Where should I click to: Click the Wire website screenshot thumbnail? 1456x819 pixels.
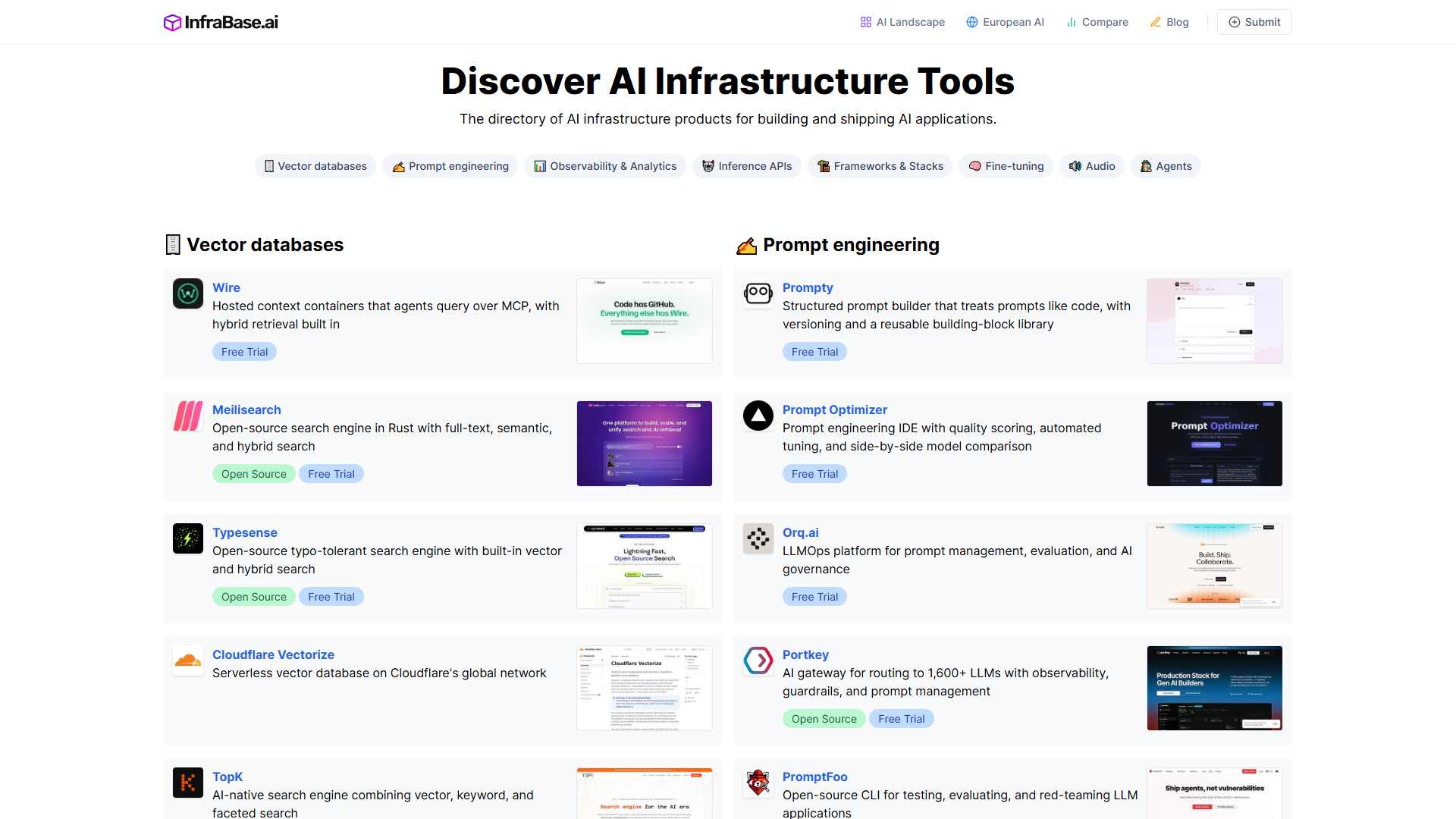point(645,321)
